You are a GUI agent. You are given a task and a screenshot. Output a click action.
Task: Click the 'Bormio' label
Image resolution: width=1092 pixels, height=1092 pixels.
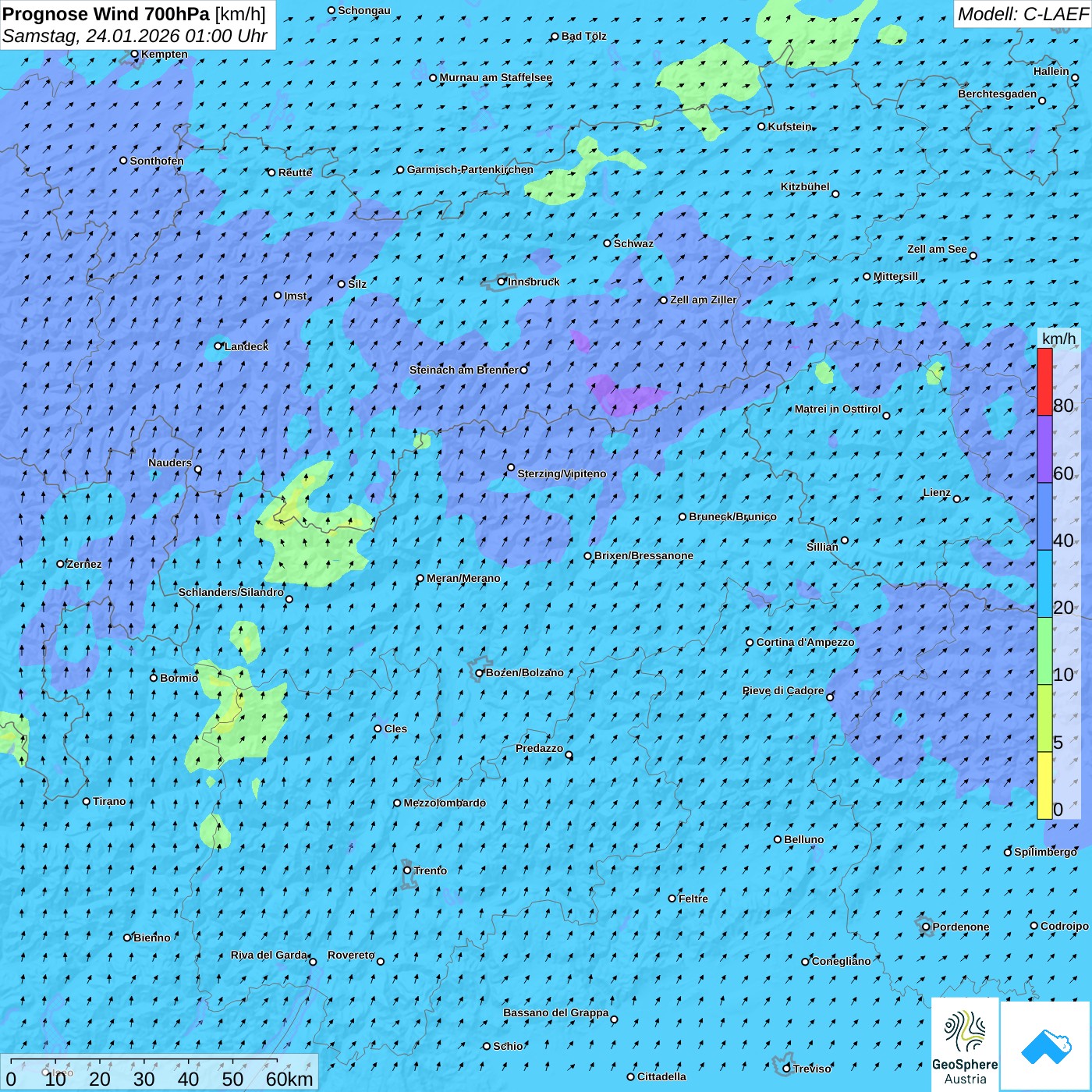(179, 678)
